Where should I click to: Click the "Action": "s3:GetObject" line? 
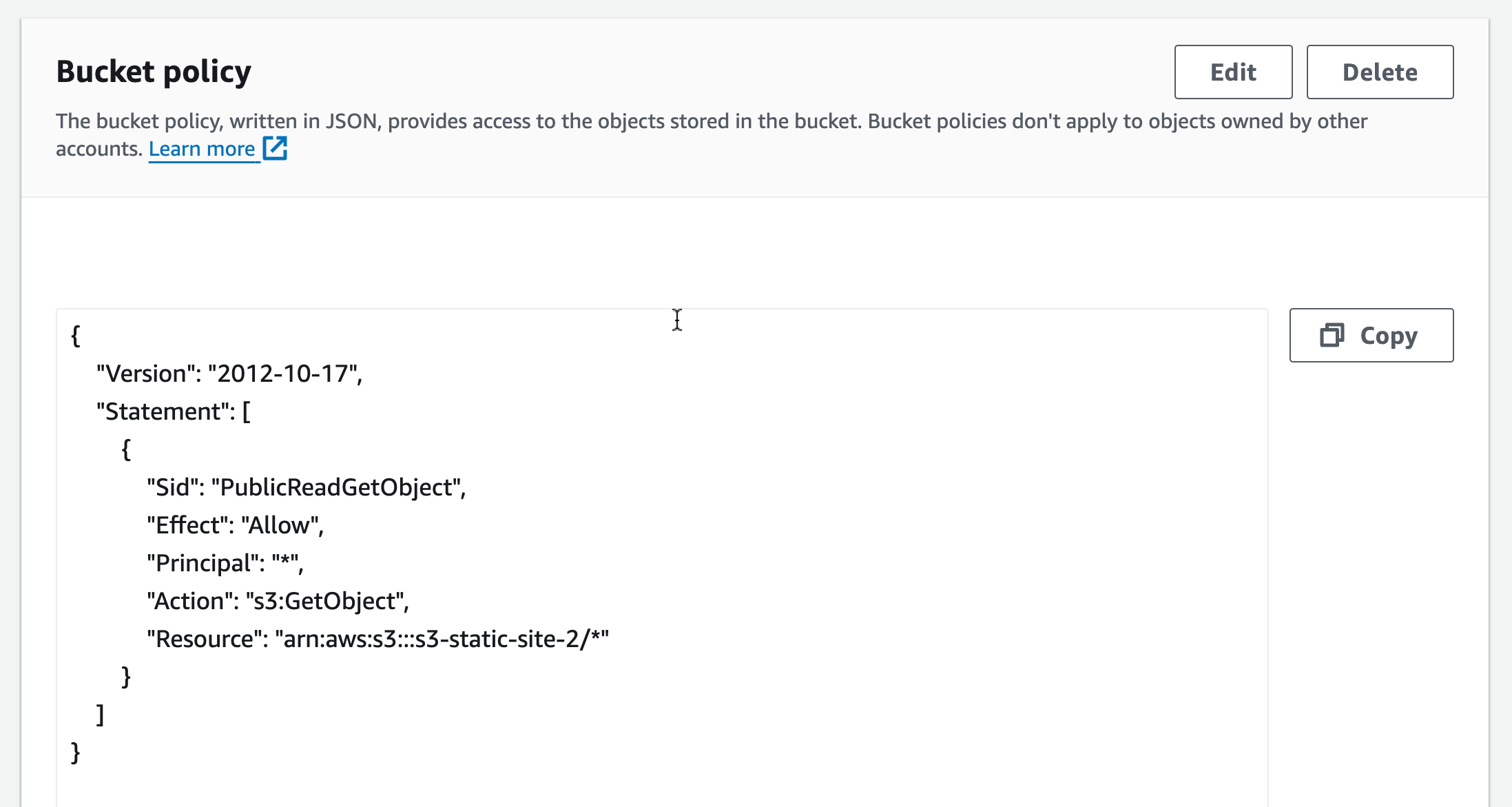[278, 601]
